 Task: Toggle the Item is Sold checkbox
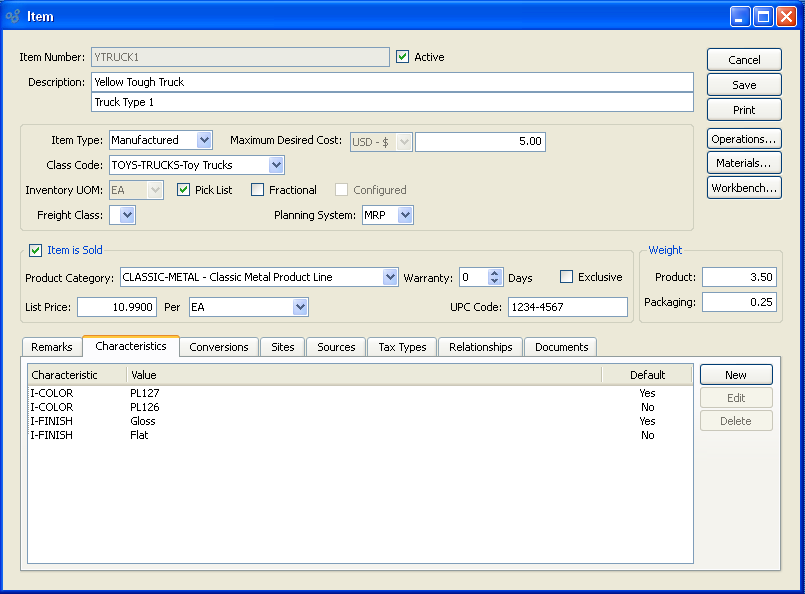click(36, 250)
